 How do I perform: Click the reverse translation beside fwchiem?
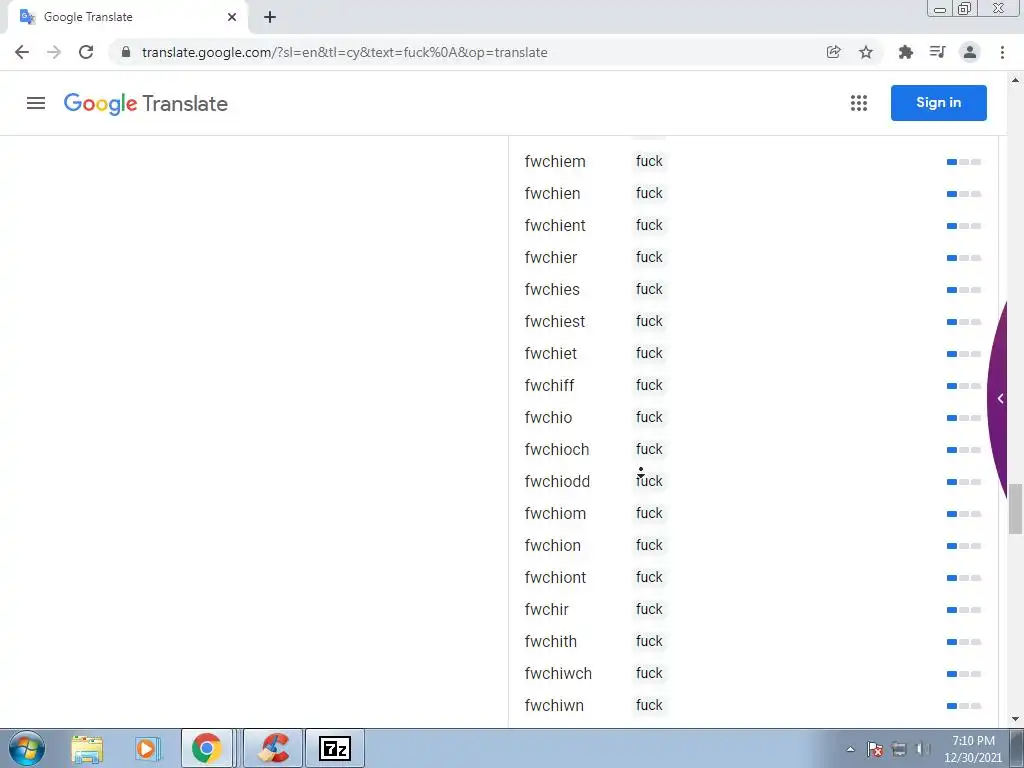click(x=649, y=161)
